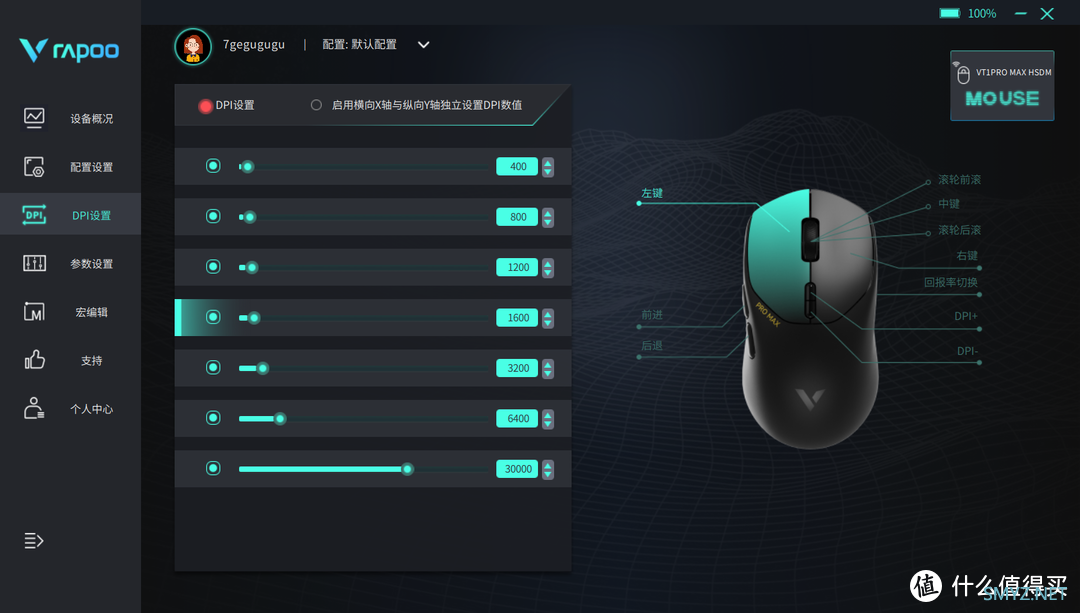
Task: Toggle the 400 DPI level radio
Action: 213,166
